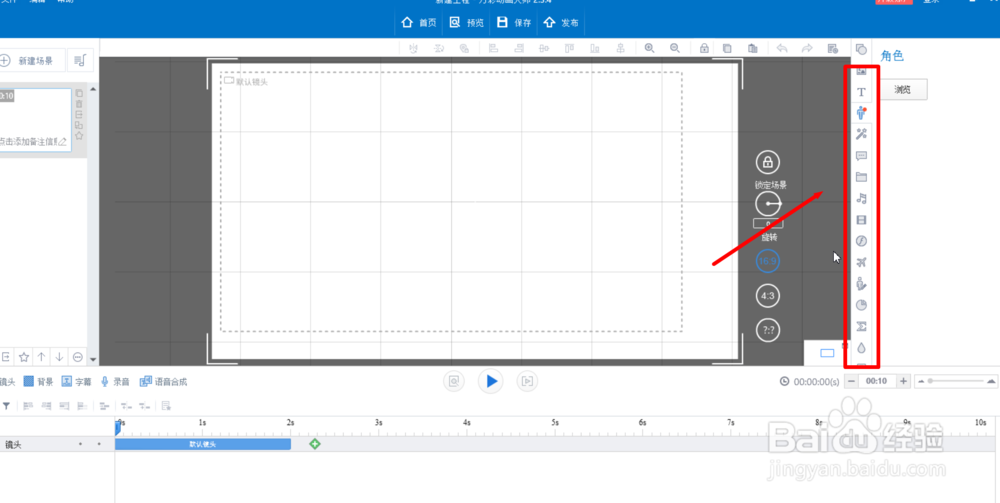This screenshot has width=1000, height=503.
Task: Delete the scene via trash icon
Action: 79,103
